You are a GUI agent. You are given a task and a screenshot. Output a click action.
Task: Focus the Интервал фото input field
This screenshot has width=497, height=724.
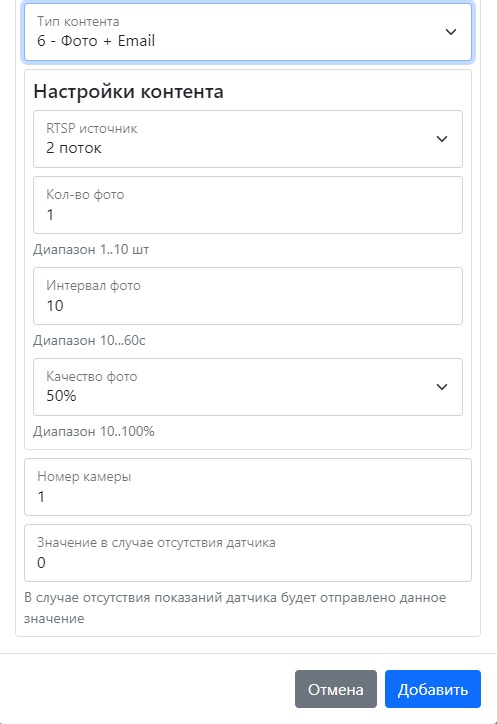[248, 296]
